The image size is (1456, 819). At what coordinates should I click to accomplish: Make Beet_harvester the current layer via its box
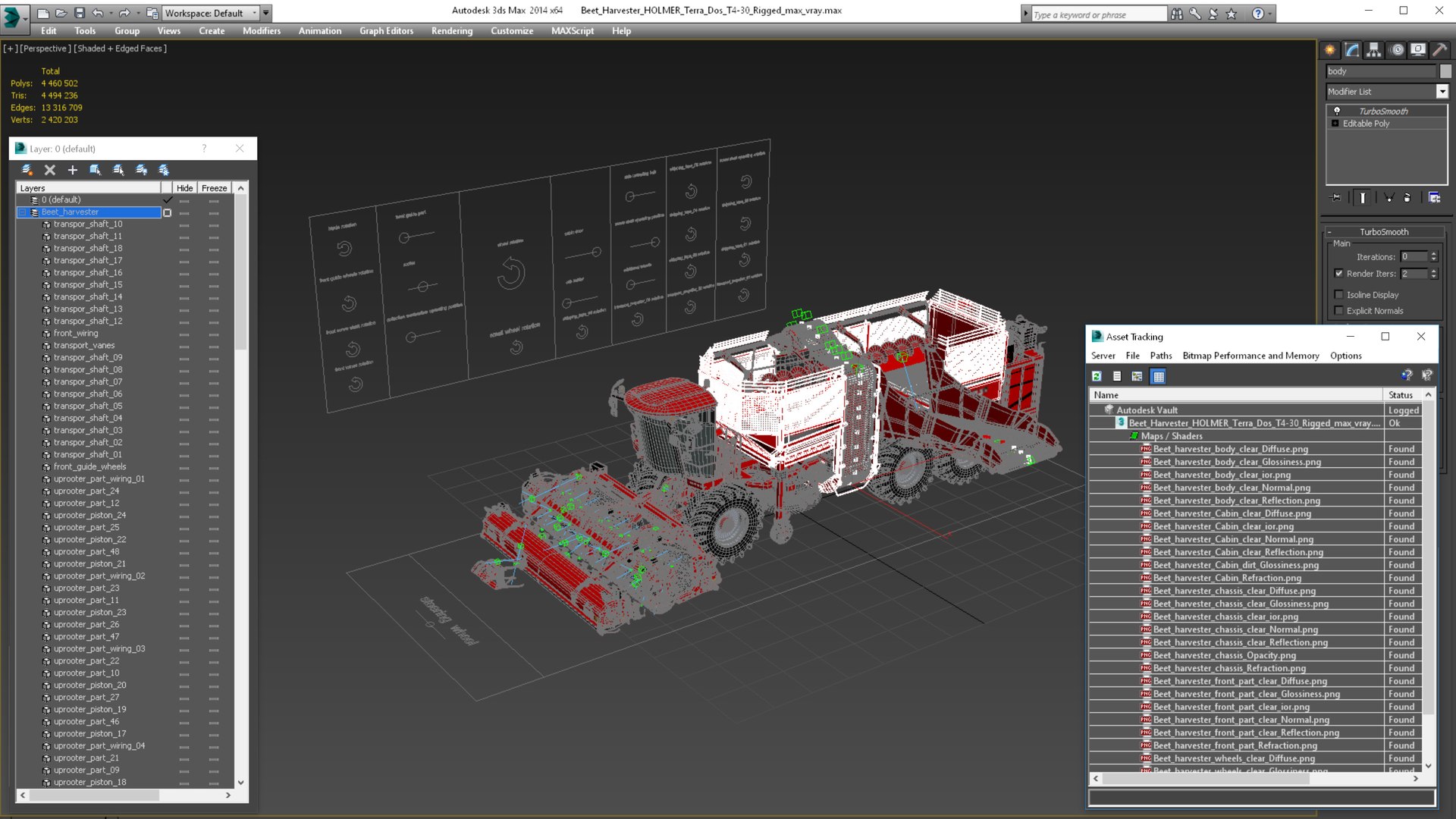click(168, 213)
